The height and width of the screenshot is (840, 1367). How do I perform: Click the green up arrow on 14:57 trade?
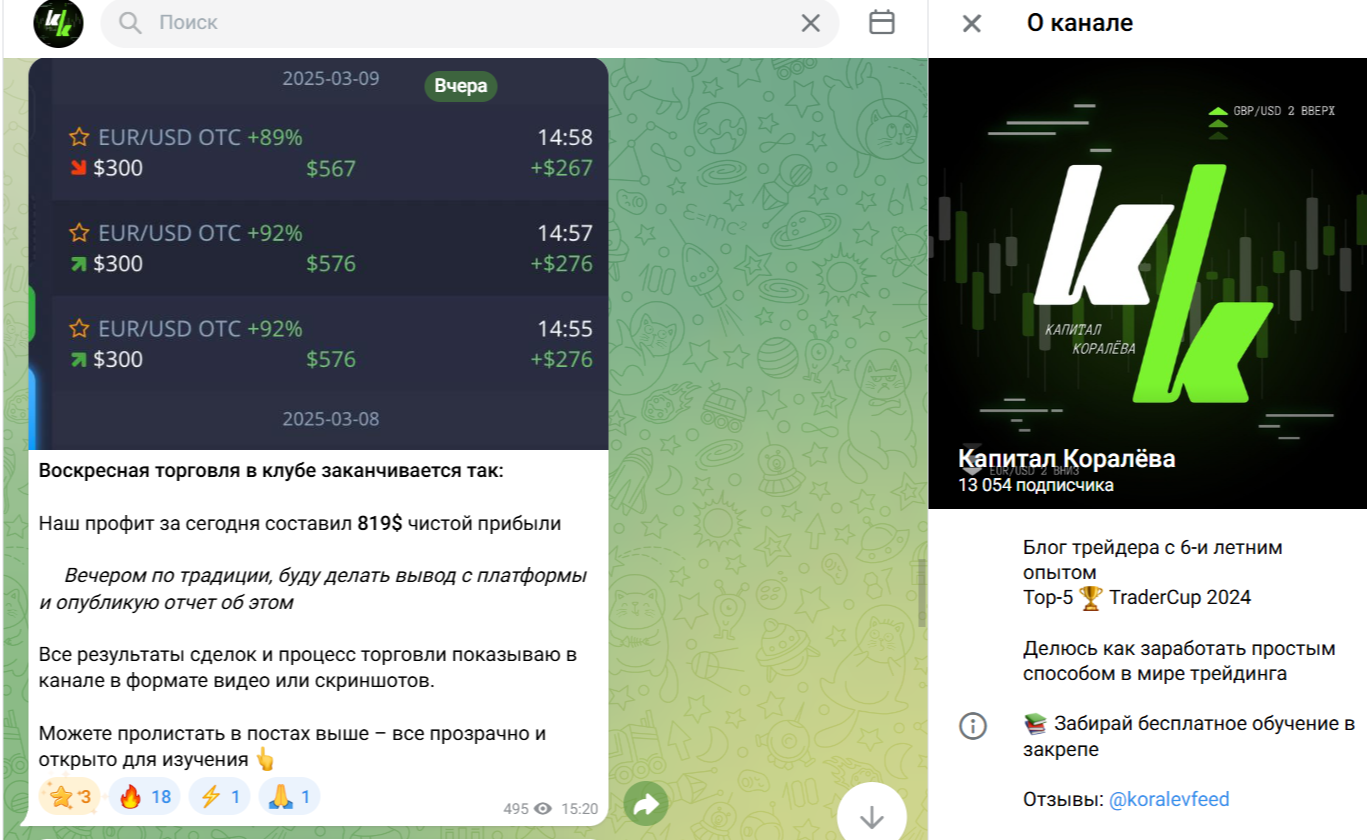pyautogui.click(x=78, y=264)
